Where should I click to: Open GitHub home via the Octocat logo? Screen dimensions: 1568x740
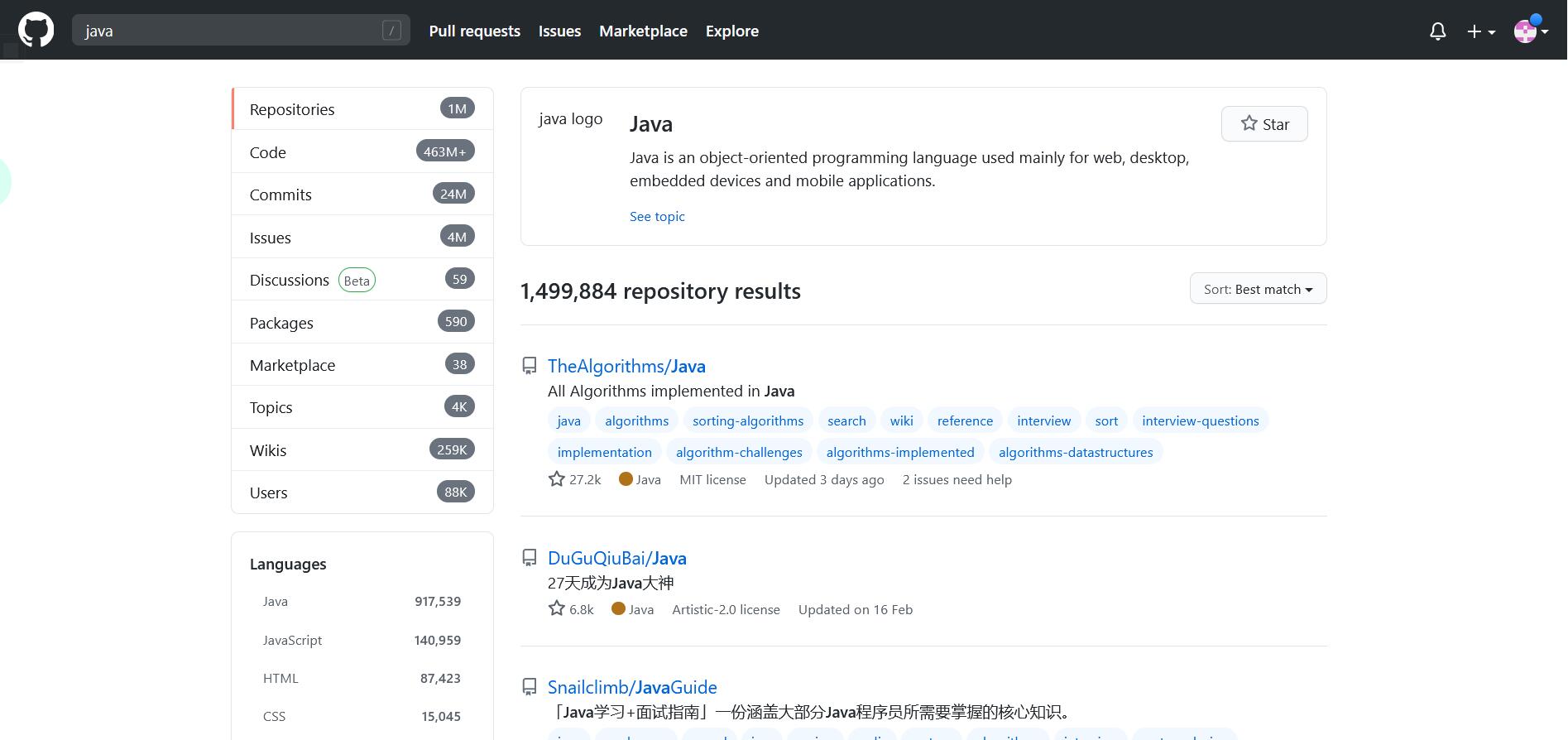coord(36,31)
